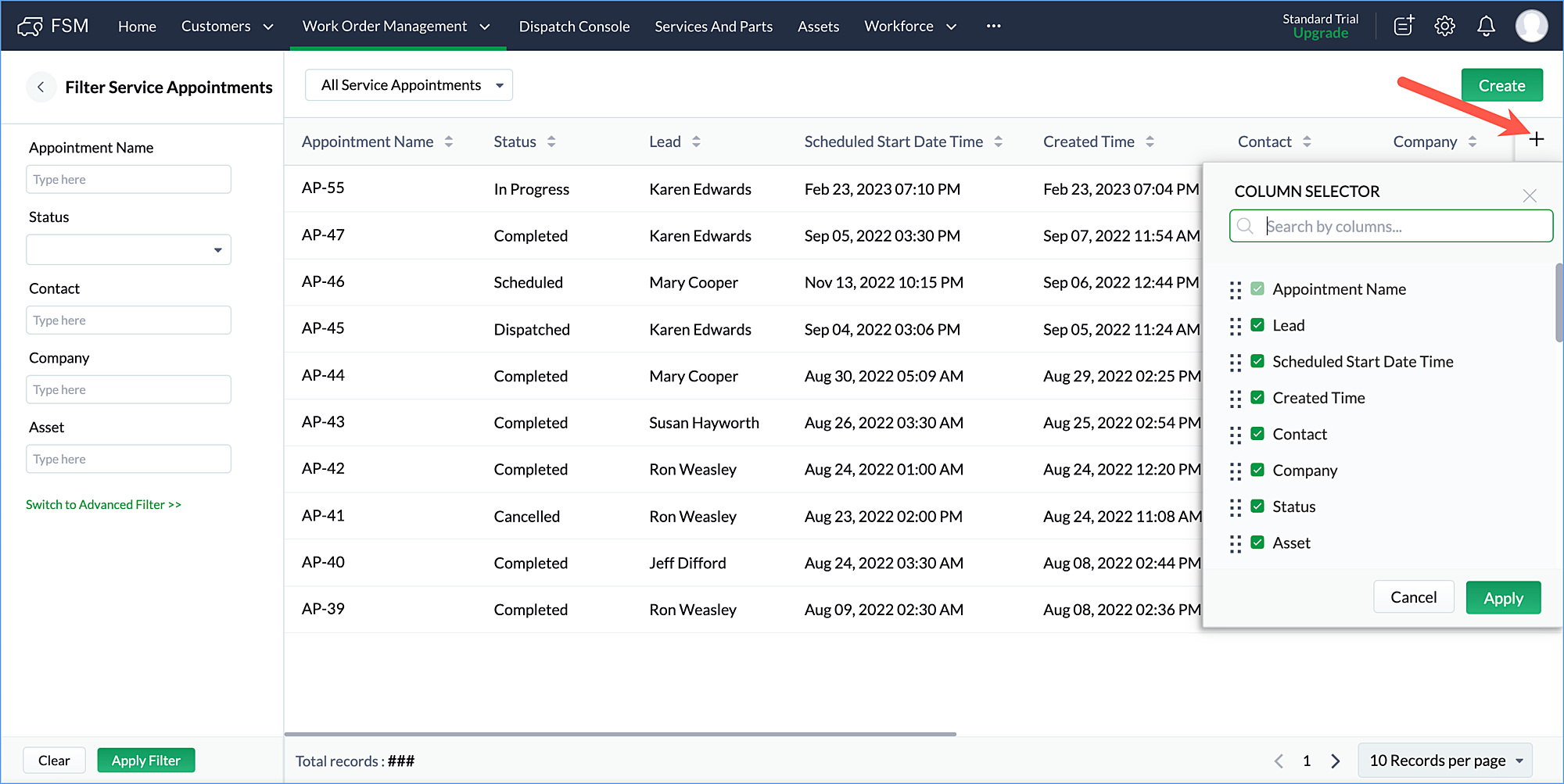The image size is (1564, 784).
Task: Go to Services And Parts menu
Action: (x=713, y=27)
